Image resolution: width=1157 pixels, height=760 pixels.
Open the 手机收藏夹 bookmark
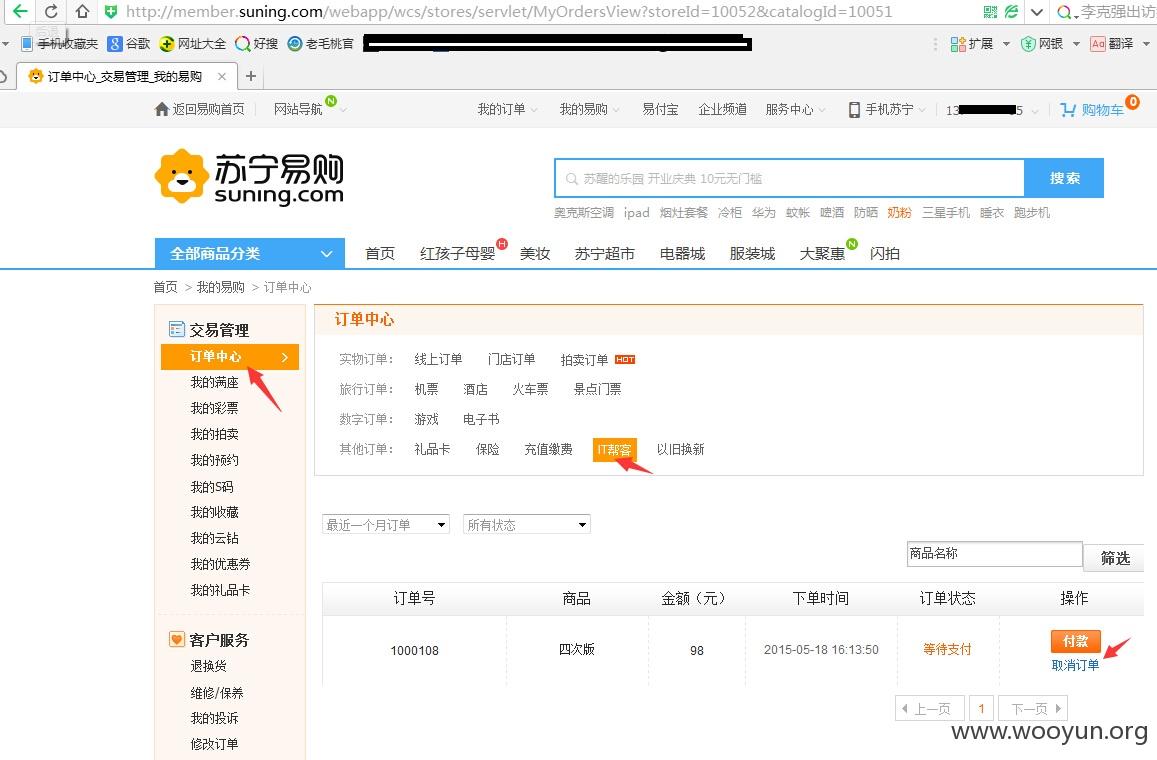(x=59, y=44)
